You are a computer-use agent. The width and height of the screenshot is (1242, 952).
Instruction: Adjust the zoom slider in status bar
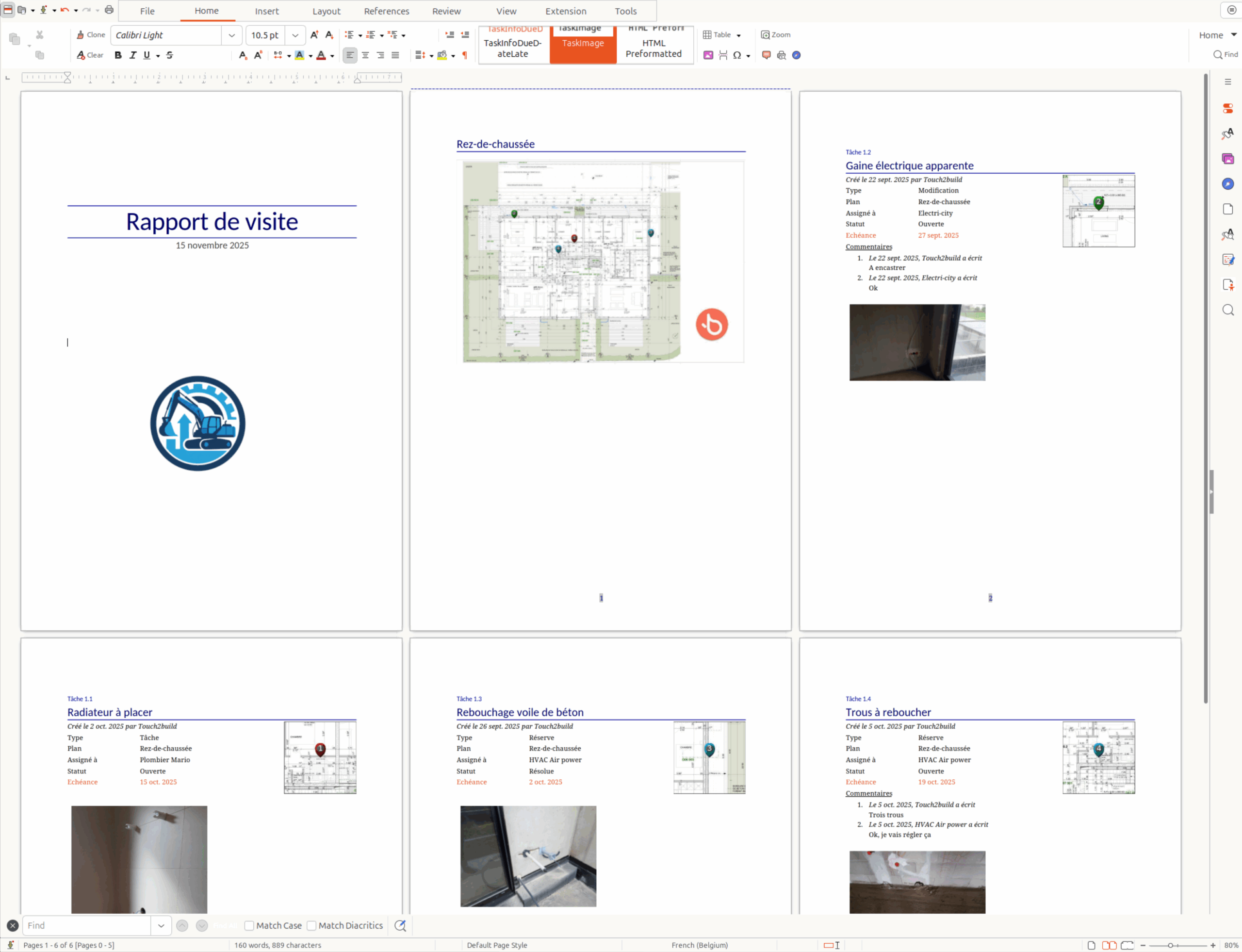(1170, 945)
